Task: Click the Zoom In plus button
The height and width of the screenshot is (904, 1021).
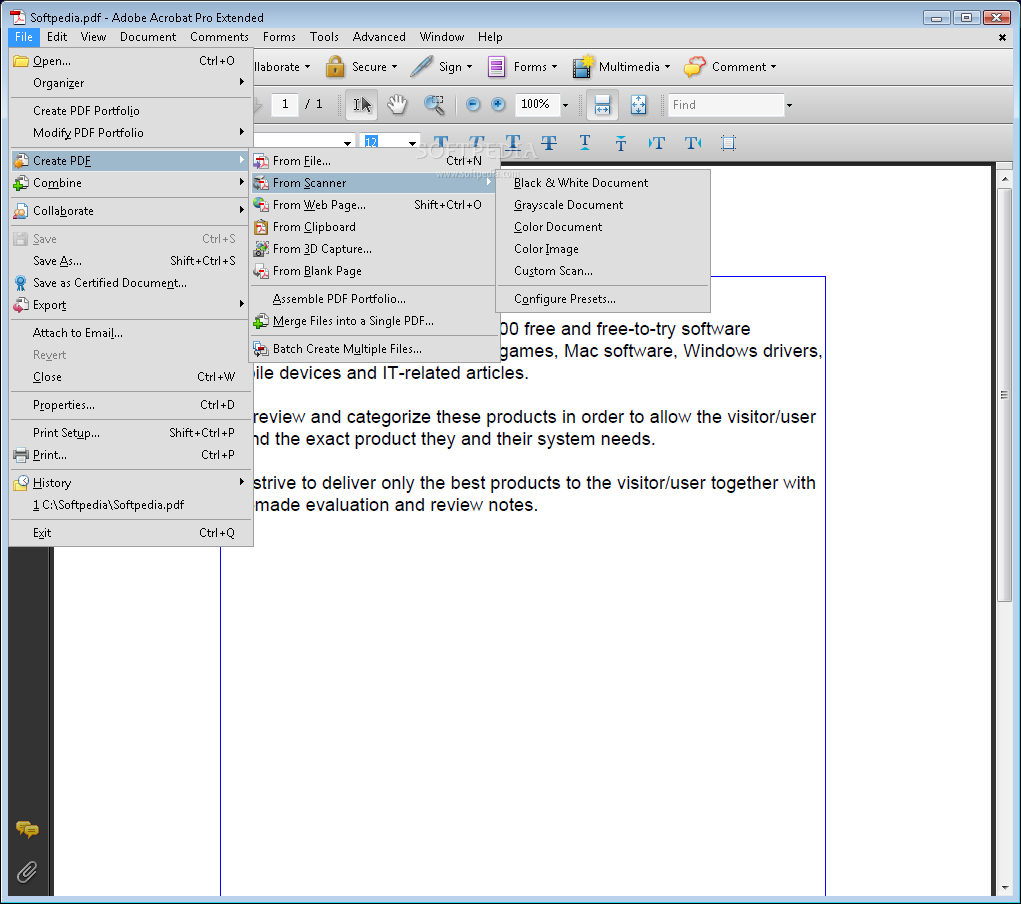Action: (498, 104)
